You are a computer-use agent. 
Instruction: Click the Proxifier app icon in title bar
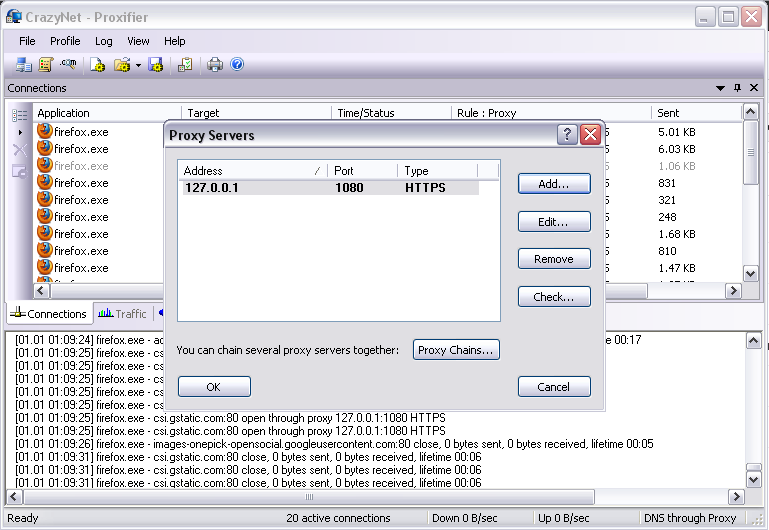pos(14,16)
